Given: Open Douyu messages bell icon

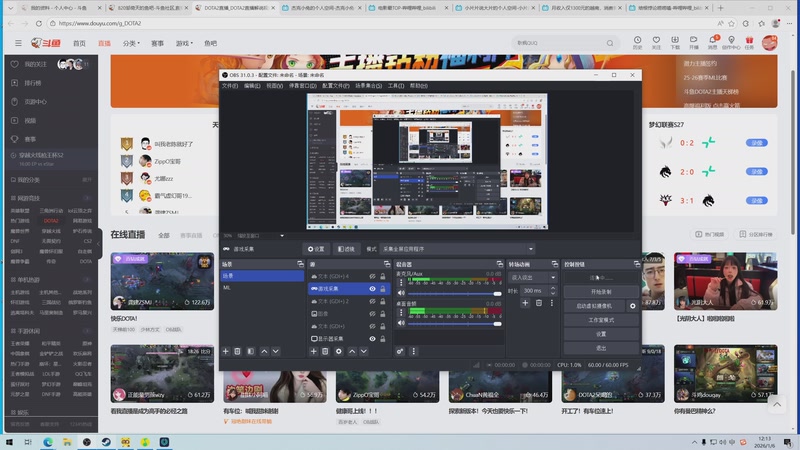Looking at the screenshot, I should click(x=712, y=42).
